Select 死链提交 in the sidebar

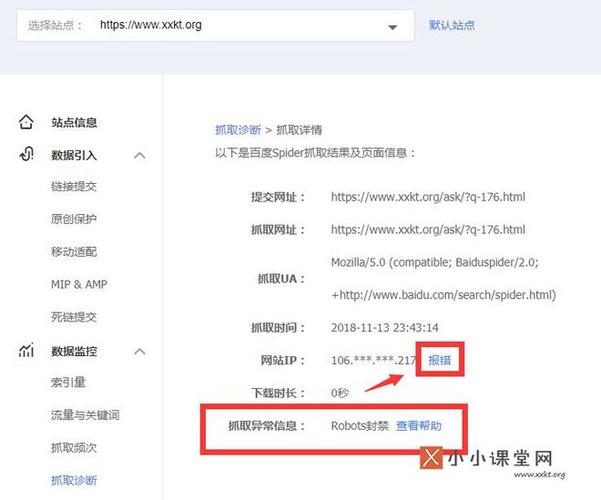click(74, 317)
